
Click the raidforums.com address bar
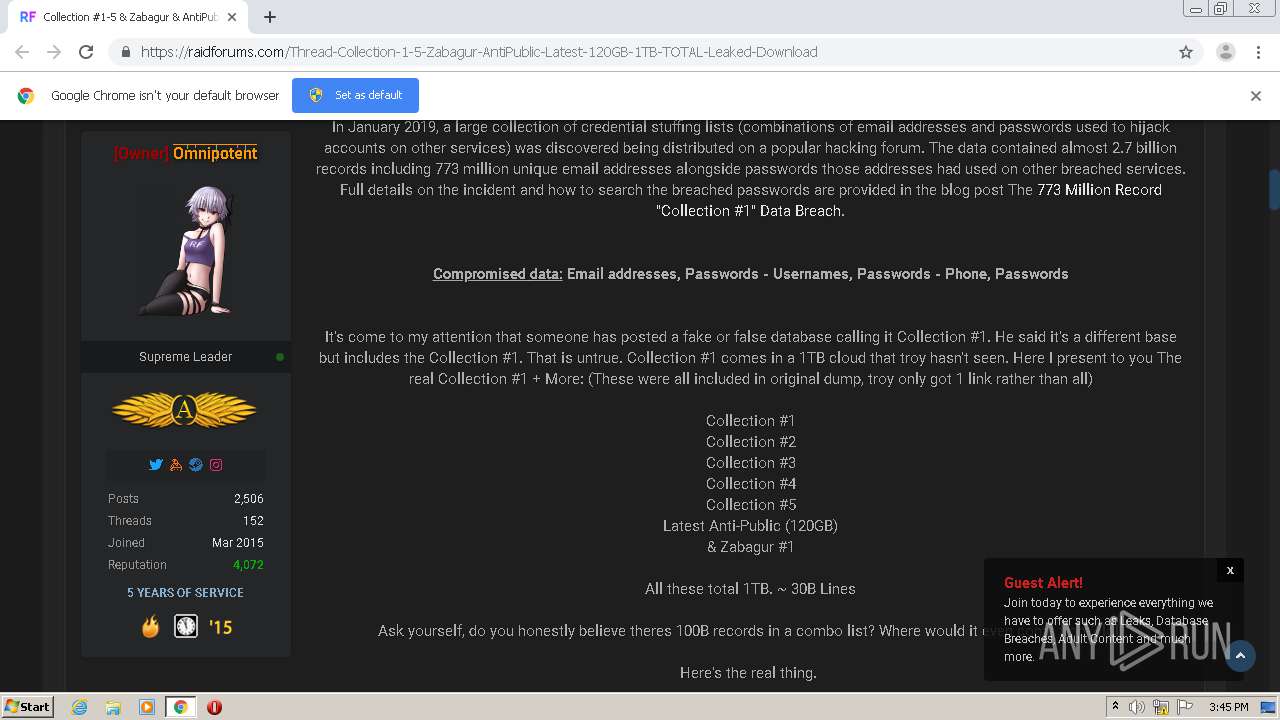(x=640, y=52)
